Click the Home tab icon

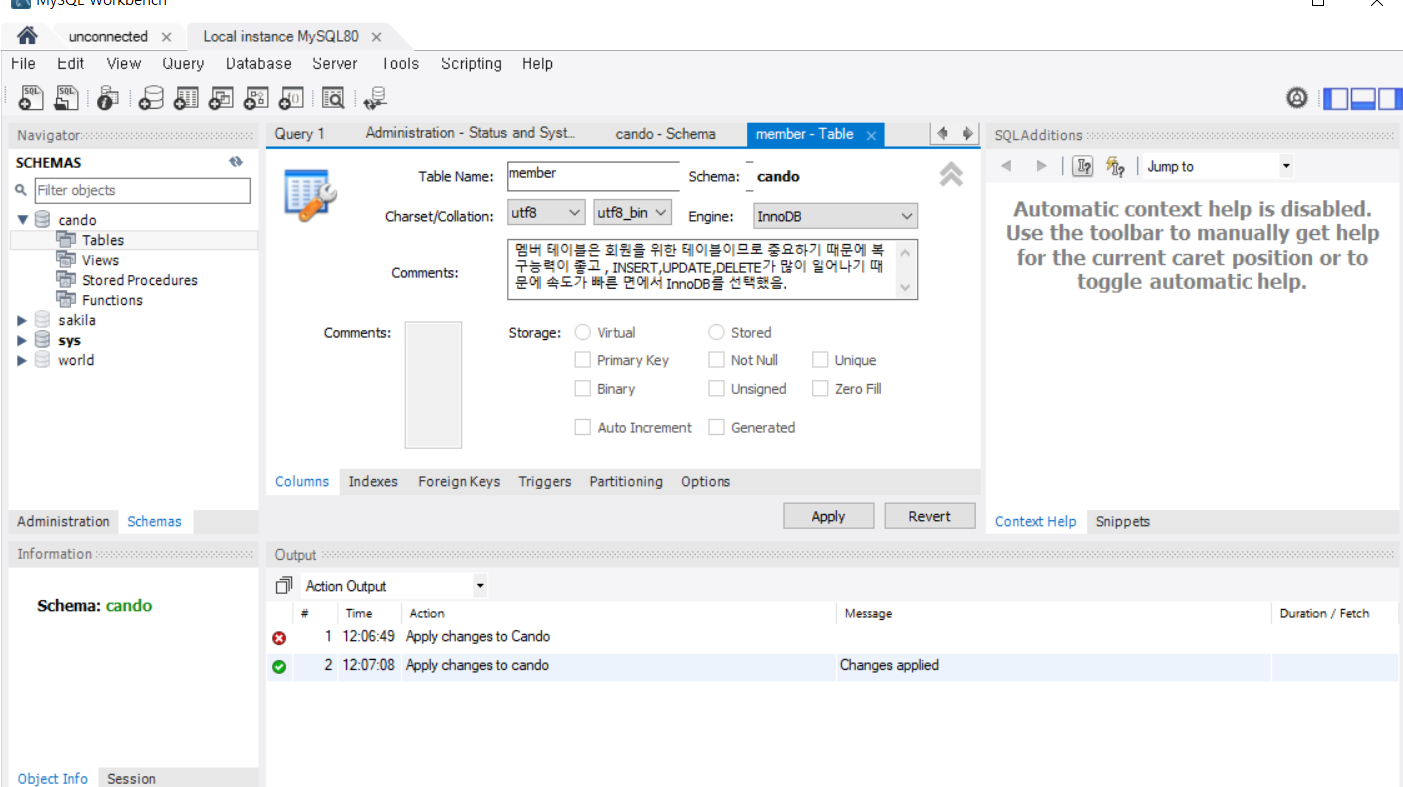27,36
